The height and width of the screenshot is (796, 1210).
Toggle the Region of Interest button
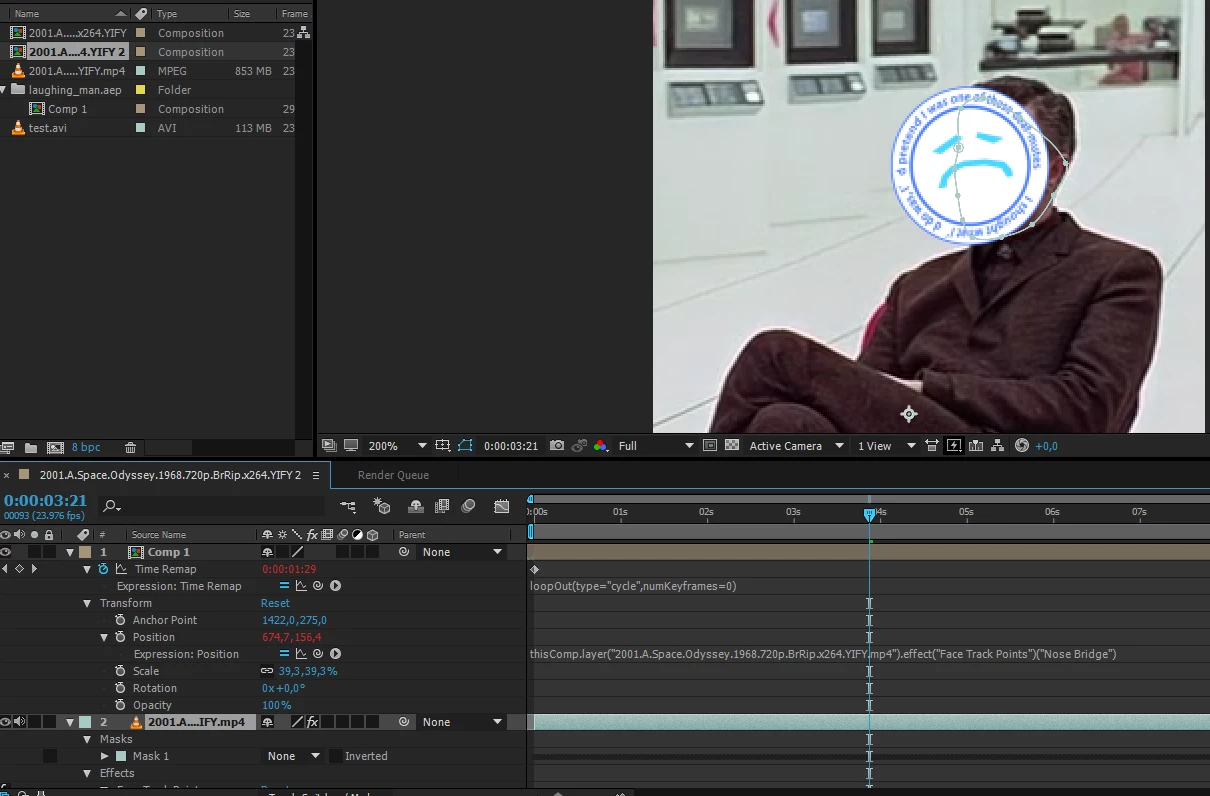click(x=710, y=446)
